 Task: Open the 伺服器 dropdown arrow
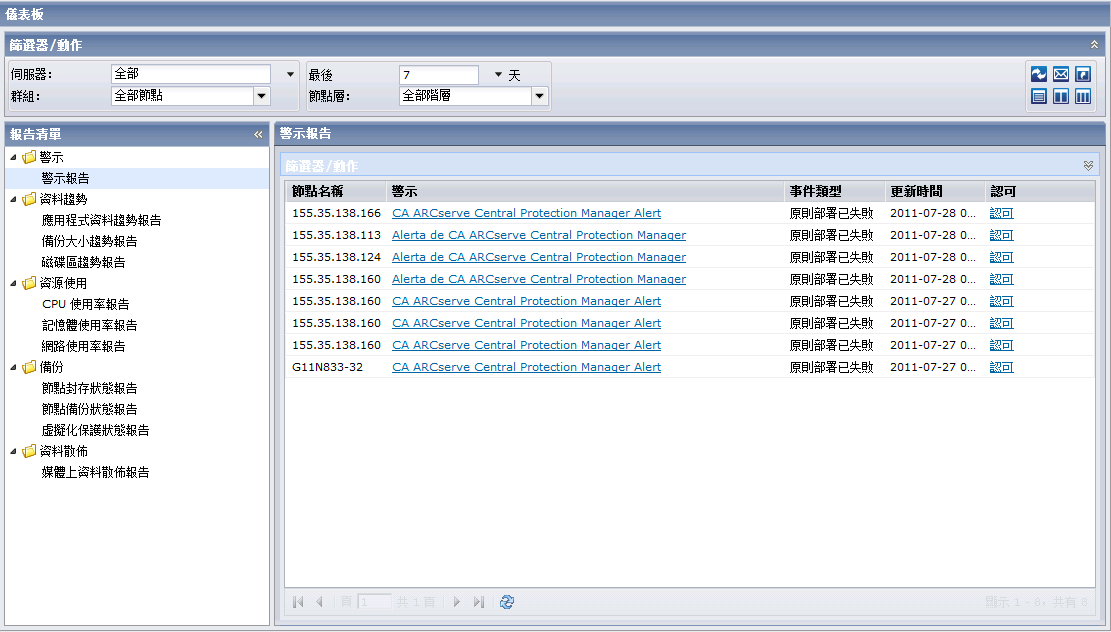(x=290, y=74)
